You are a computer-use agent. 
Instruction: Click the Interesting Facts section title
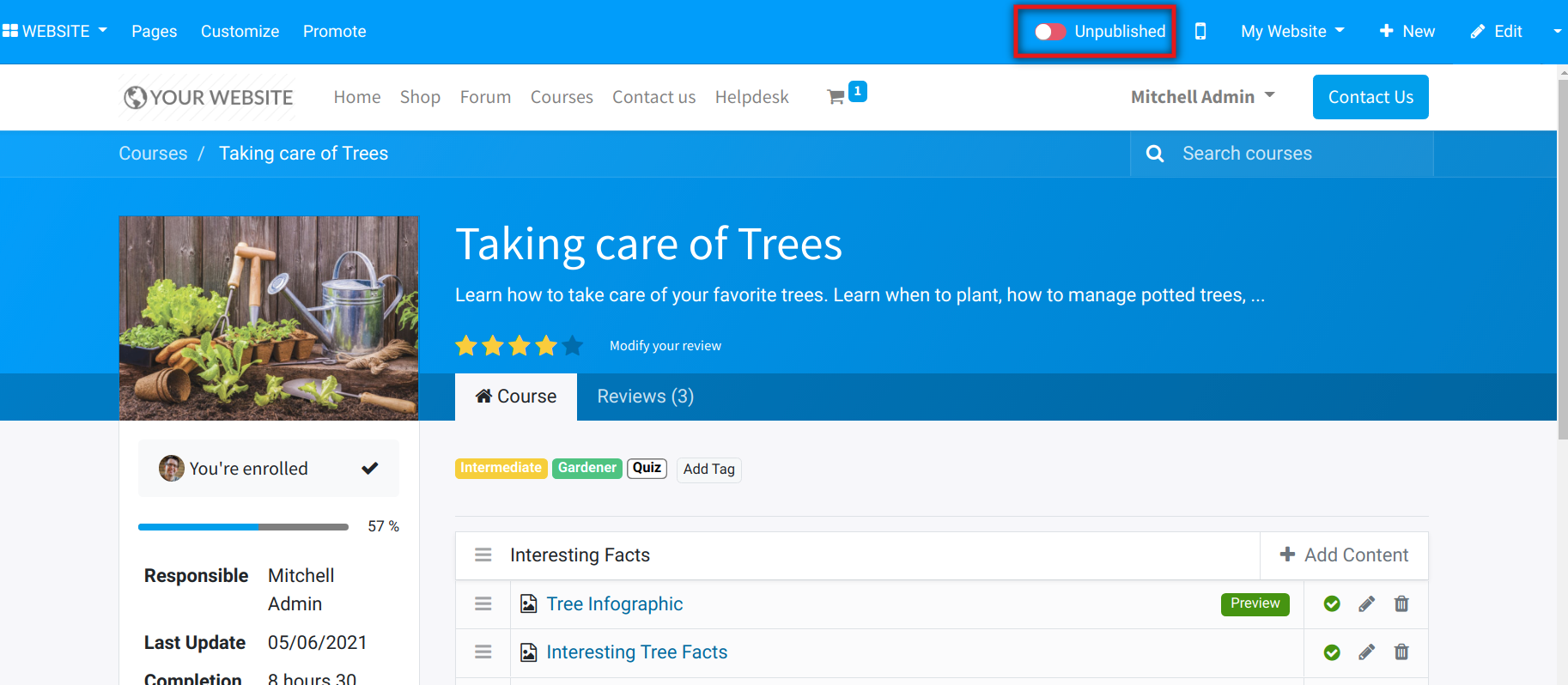click(x=580, y=555)
